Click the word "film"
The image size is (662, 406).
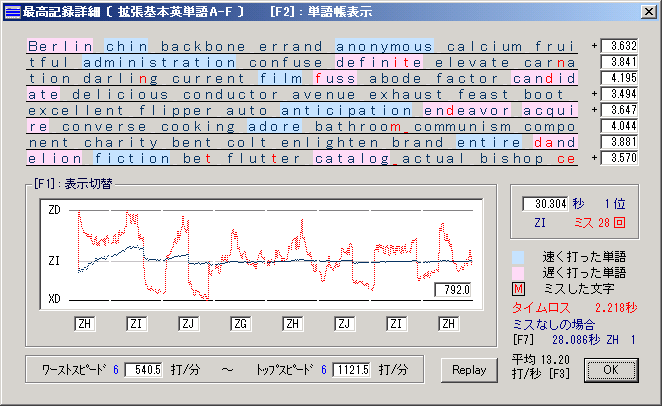[280, 78]
